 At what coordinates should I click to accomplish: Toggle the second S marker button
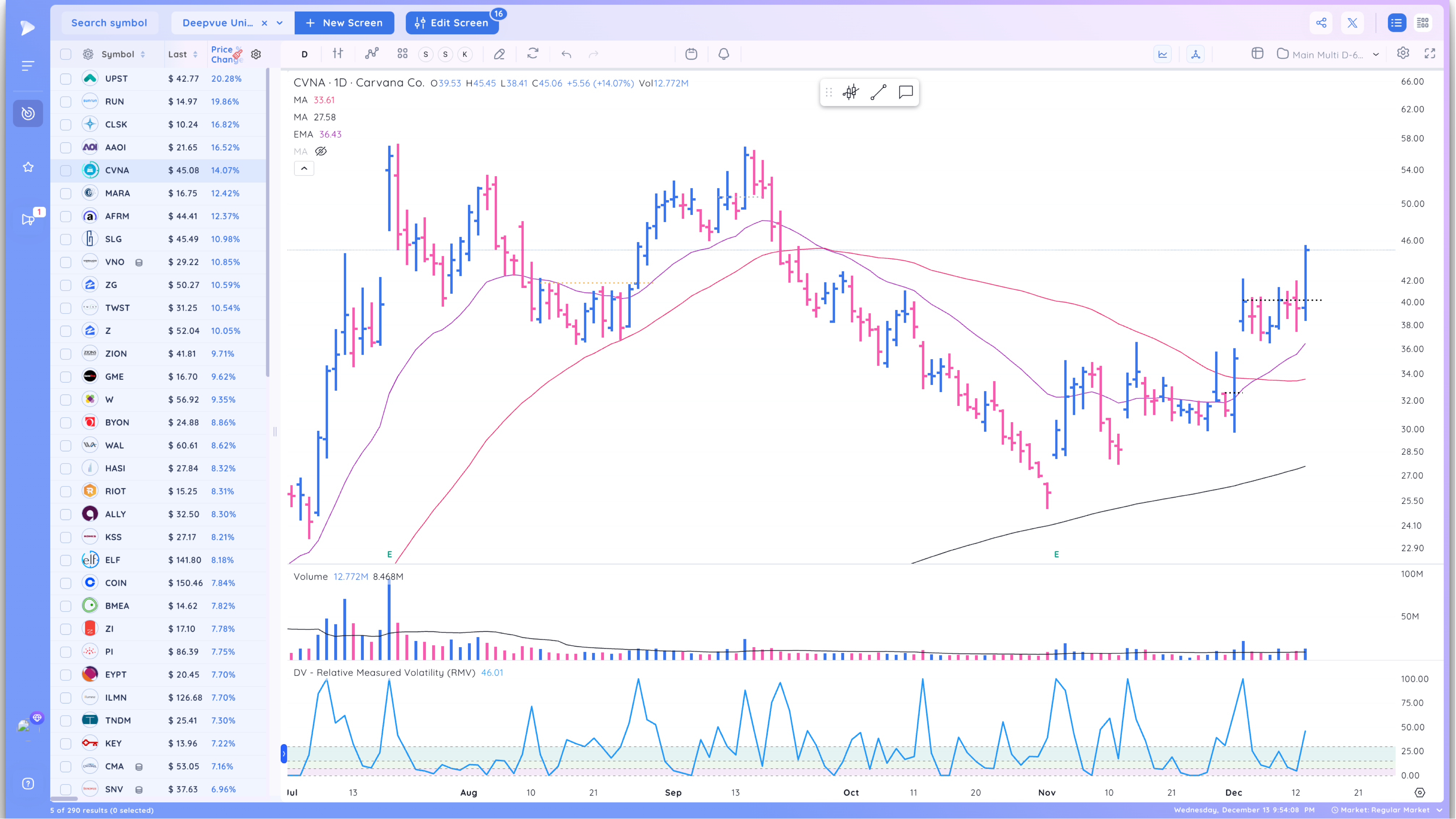coord(446,54)
